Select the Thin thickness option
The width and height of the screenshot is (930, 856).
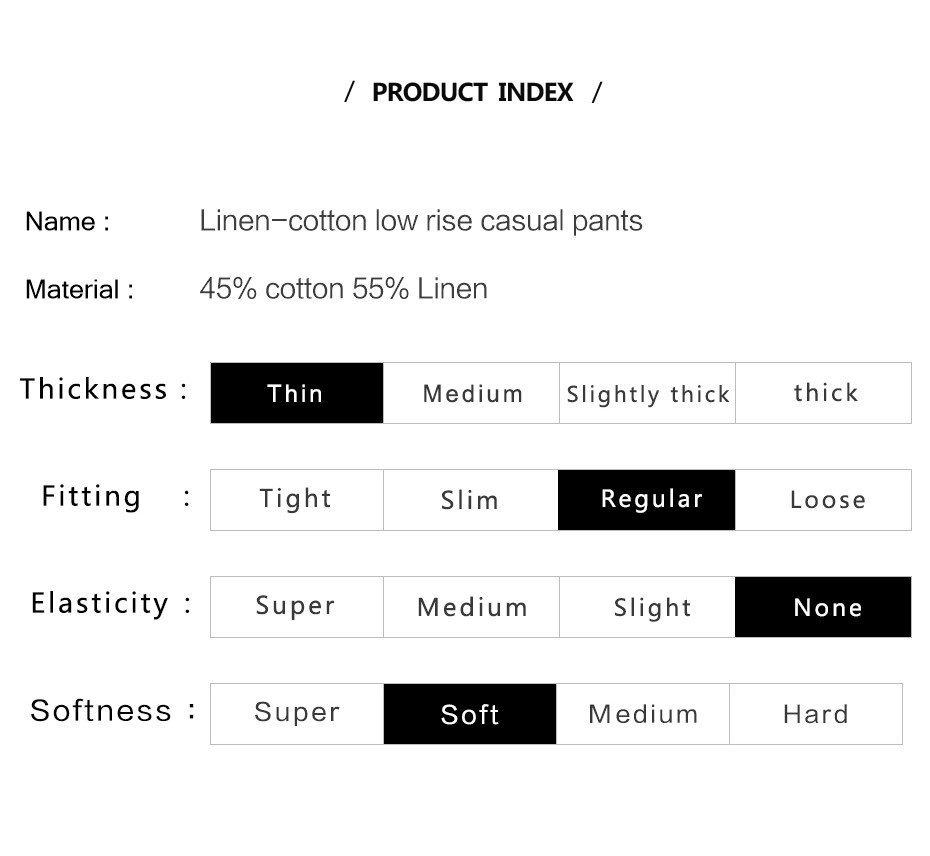pos(297,393)
